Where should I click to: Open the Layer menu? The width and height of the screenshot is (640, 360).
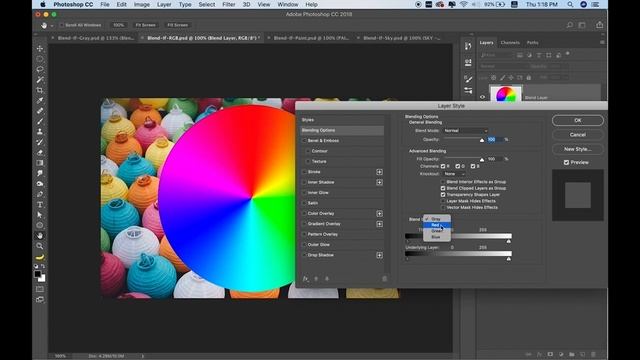click(164, 4)
